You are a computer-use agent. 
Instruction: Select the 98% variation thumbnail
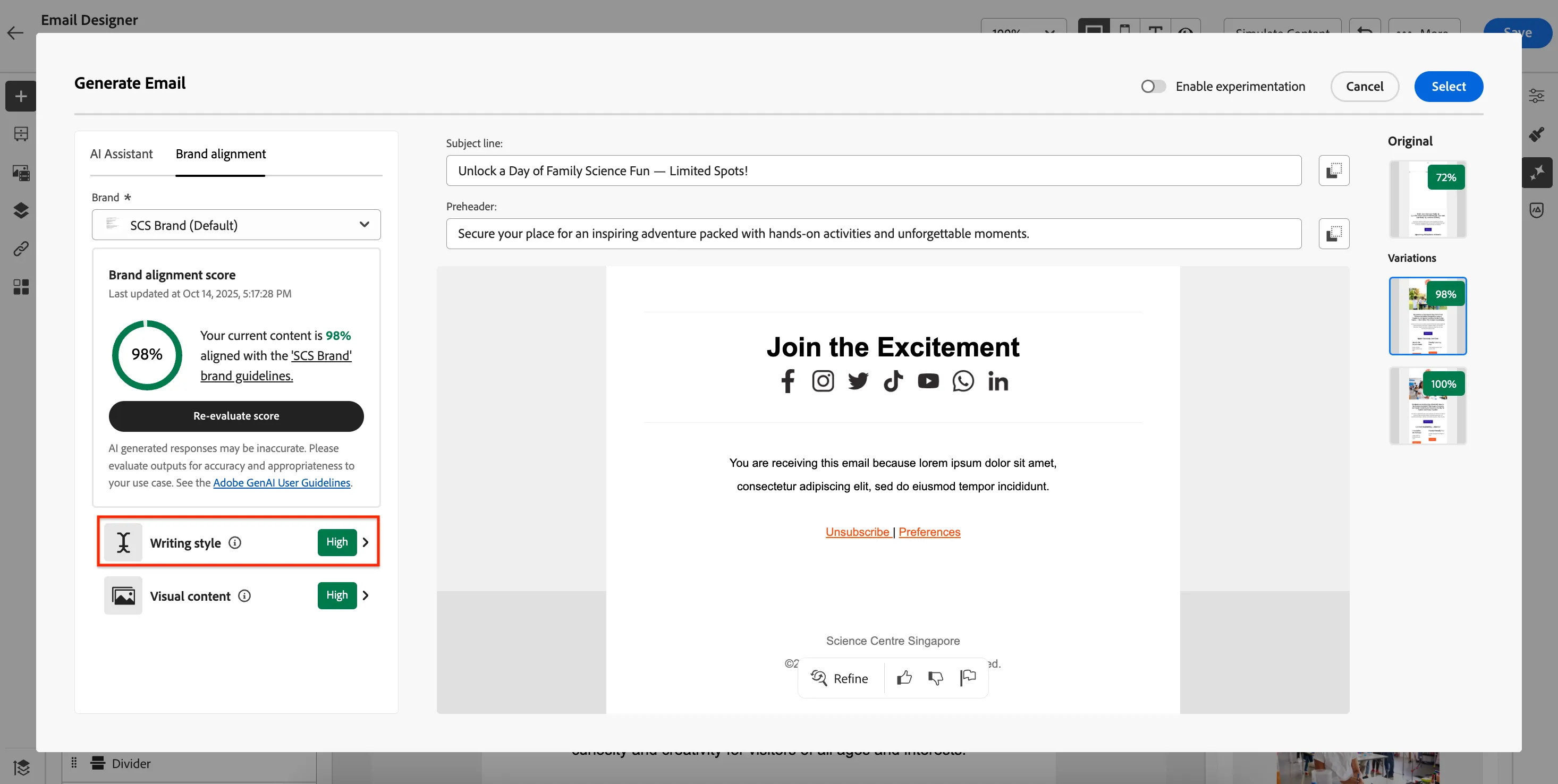pos(1427,316)
